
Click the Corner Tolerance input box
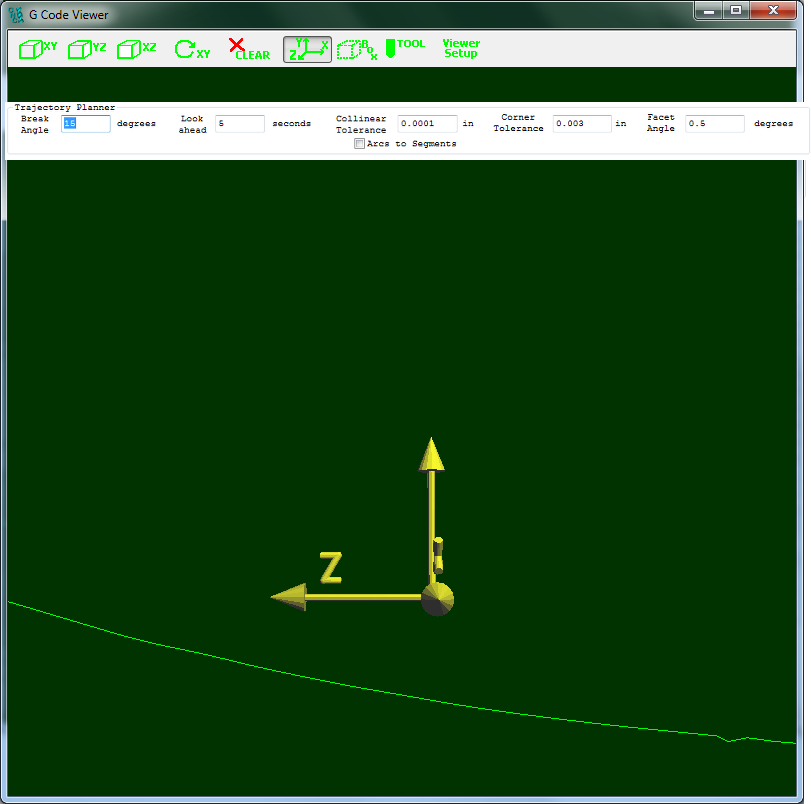click(x=583, y=123)
